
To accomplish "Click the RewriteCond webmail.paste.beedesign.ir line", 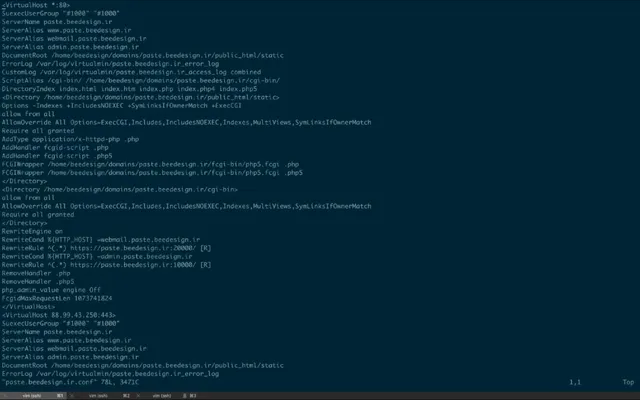I will 101,240.
